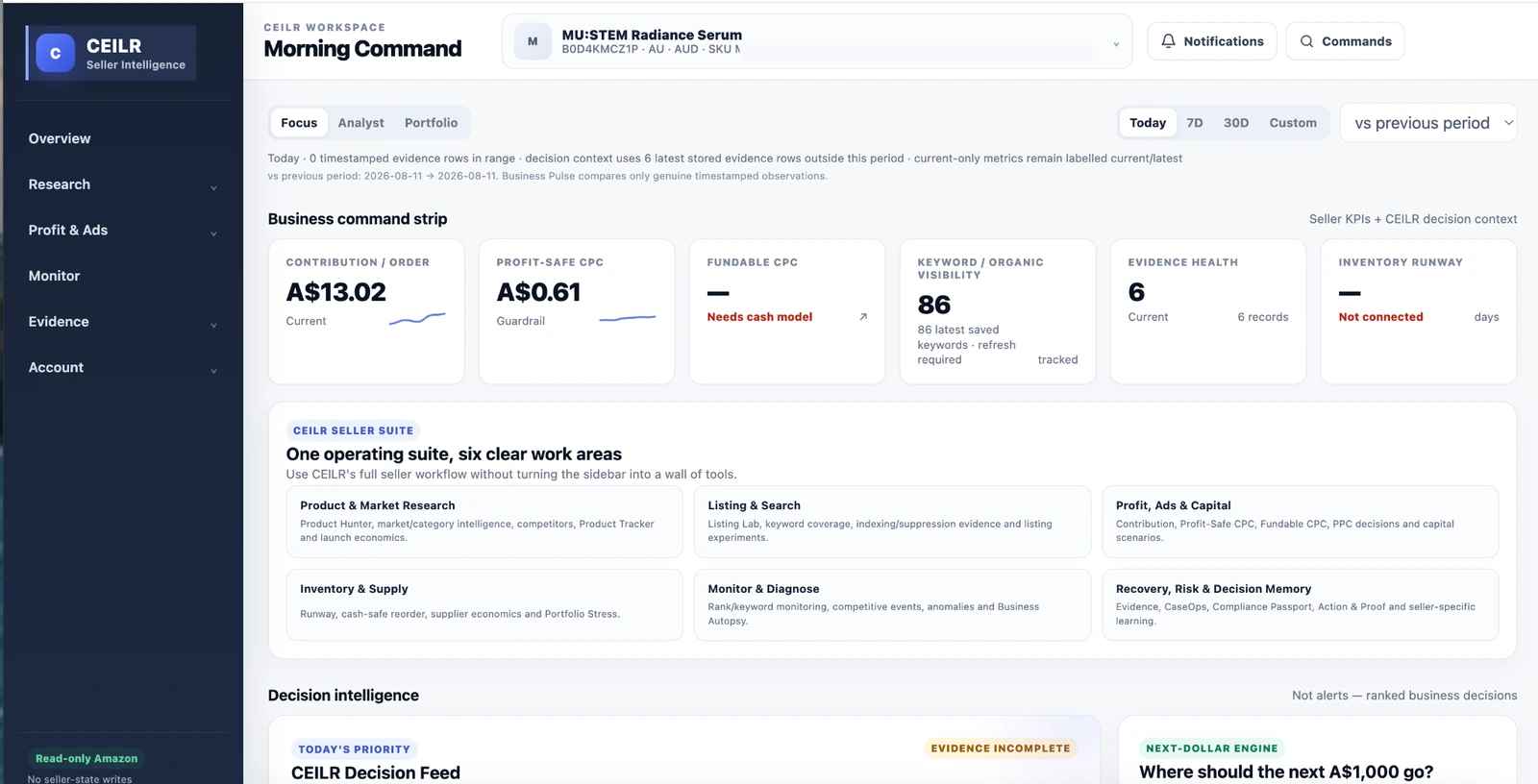
Task: Go to Overview in the sidebar
Action: [x=60, y=138]
